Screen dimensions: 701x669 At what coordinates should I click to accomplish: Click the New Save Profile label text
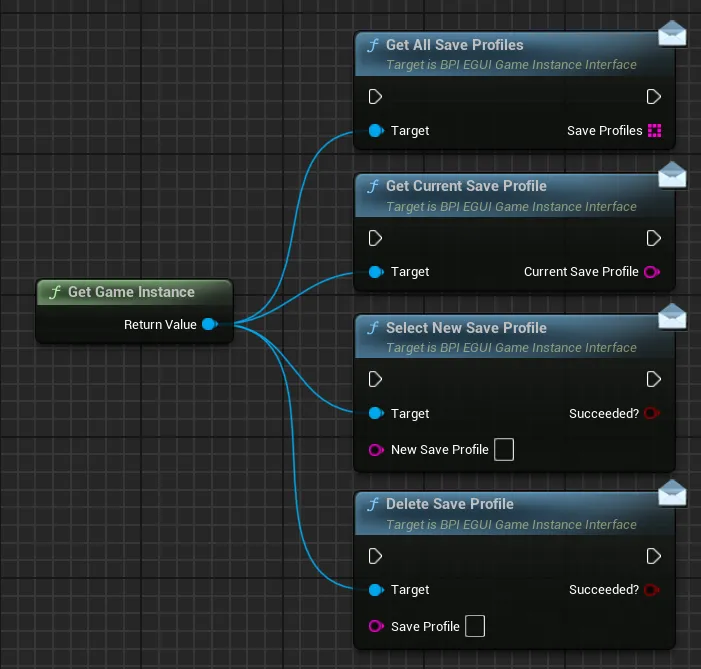tap(439, 449)
